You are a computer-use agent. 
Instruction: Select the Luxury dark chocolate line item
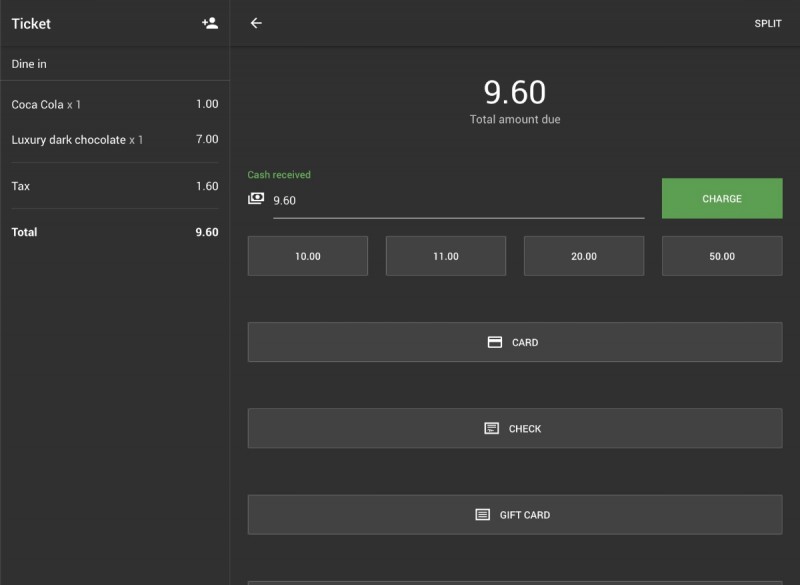point(114,139)
